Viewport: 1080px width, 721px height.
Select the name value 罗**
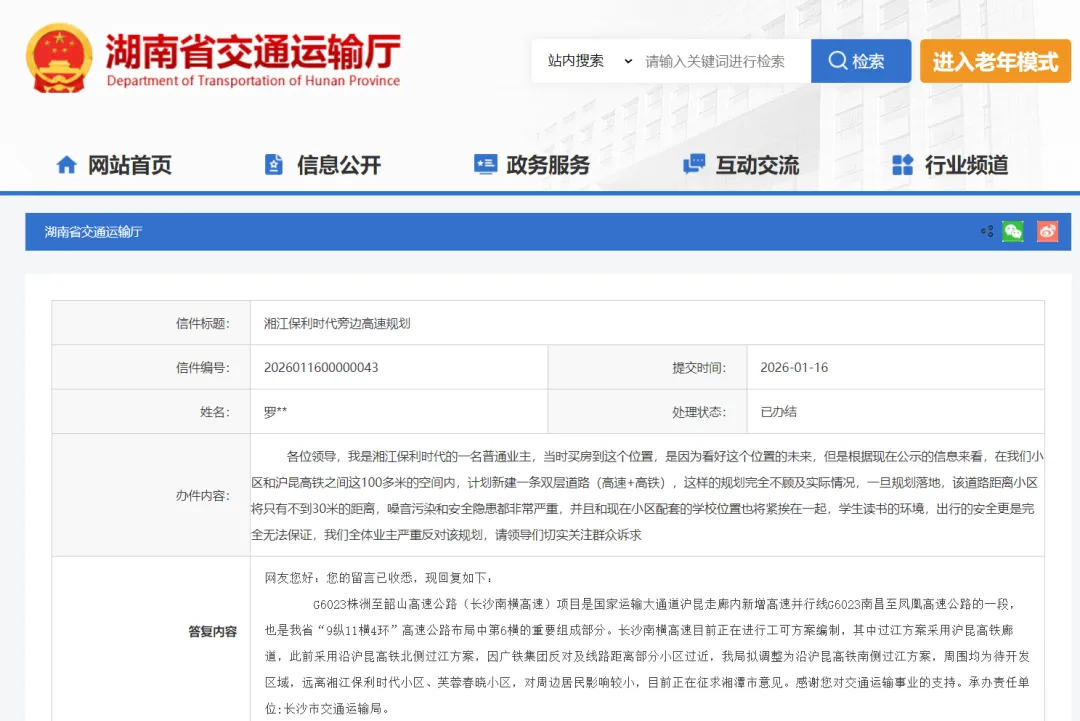click(275, 412)
